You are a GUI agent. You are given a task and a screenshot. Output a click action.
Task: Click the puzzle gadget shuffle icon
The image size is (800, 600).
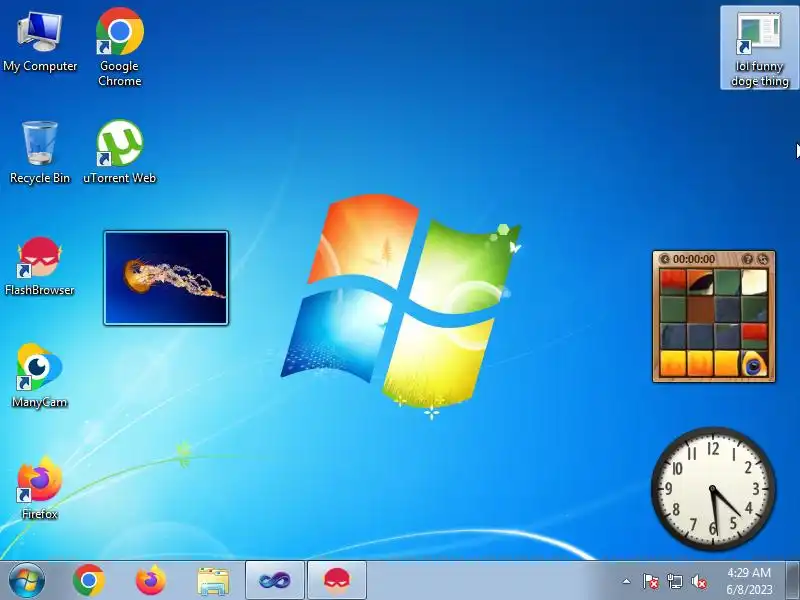763,259
